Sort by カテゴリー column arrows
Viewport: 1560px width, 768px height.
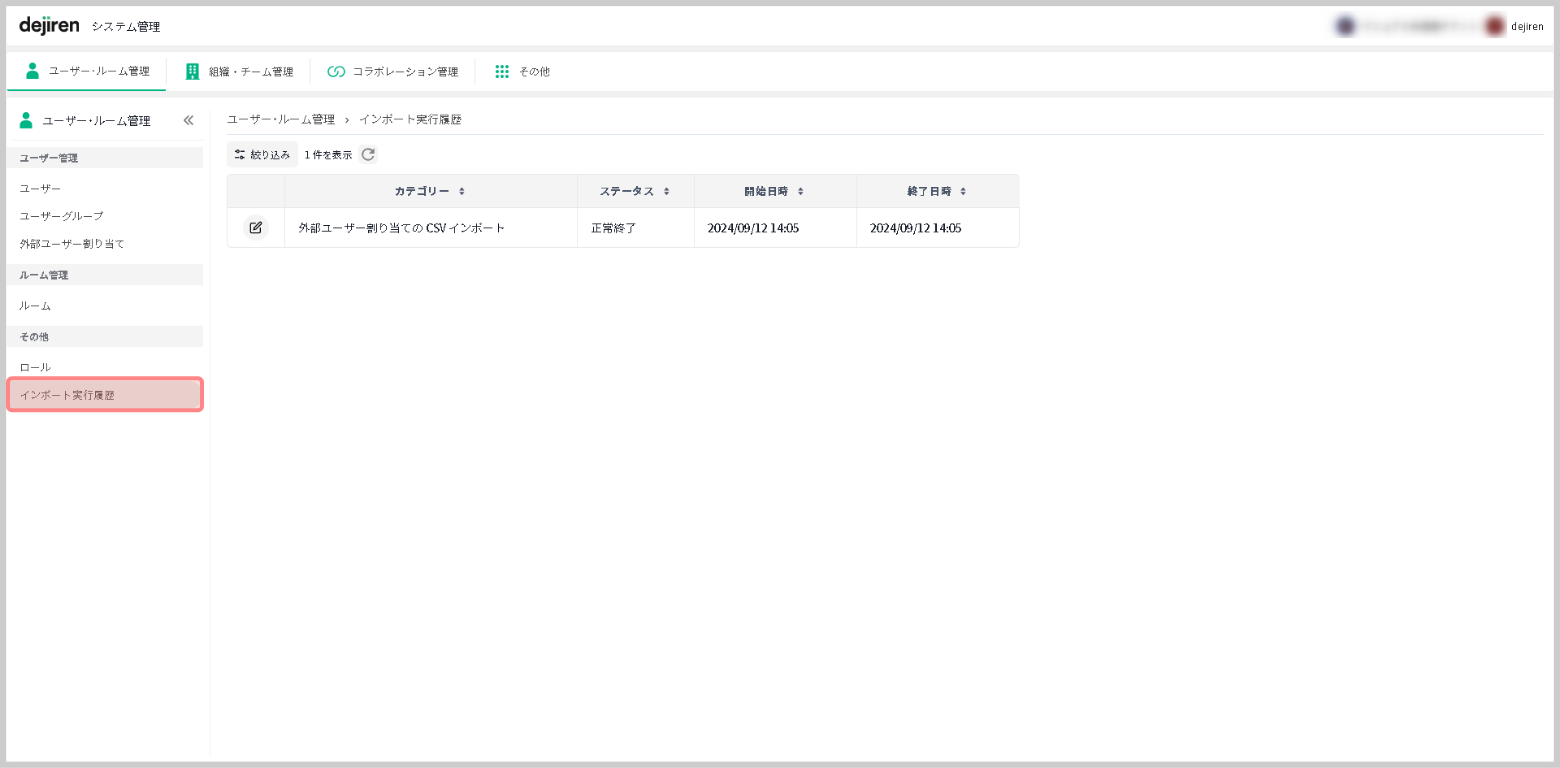461,191
